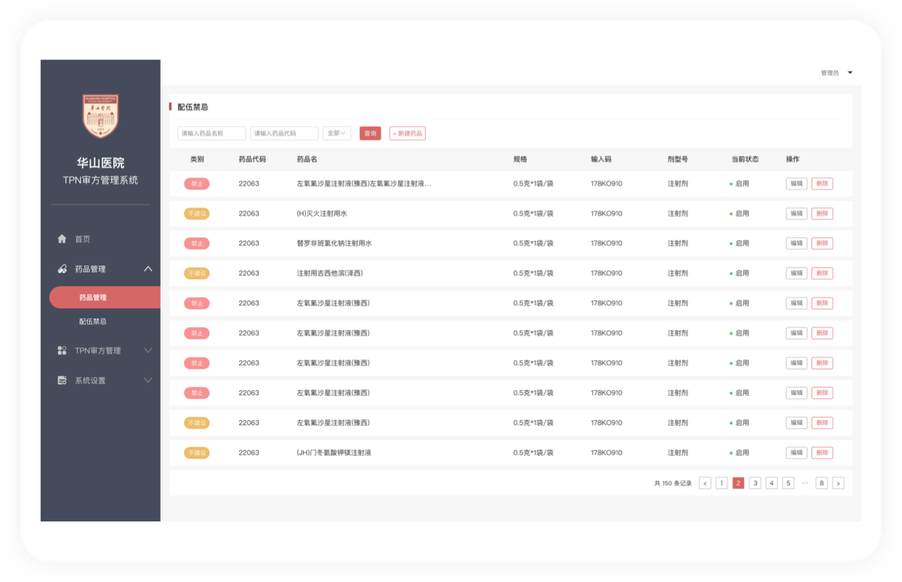Open the 全部 category filter dropdown
The width and height of the screenshot is (902, 582).
337,133
